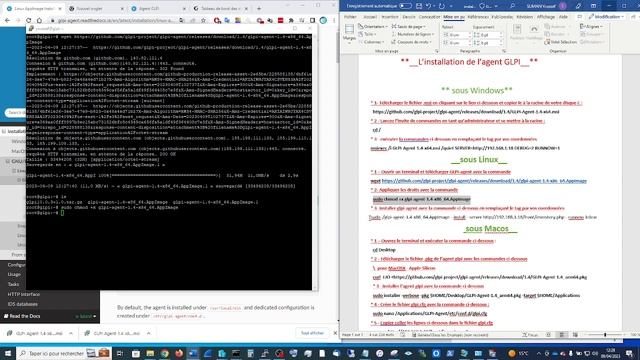This screenshot has width=640, height=360.
Task: Open the Chrome extensions puzzle icon
Action: pyautogui.click(x=291, y=20)
